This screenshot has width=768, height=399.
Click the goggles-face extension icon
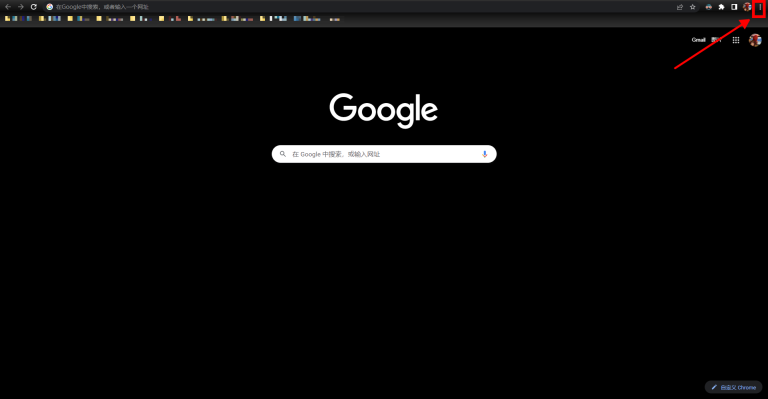(x=709, y=7)
